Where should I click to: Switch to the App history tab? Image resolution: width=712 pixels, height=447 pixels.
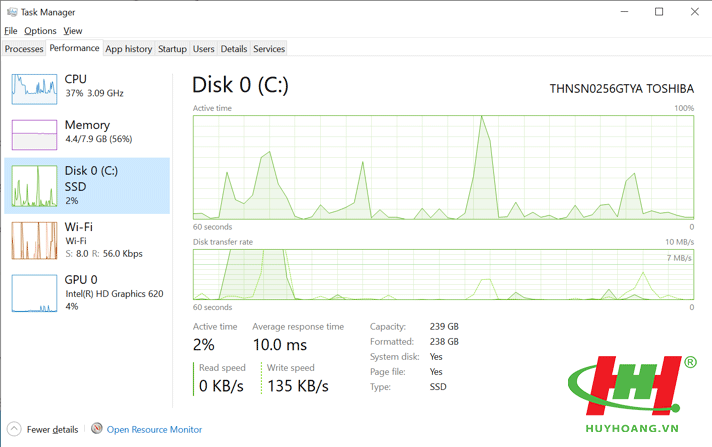point(129,48)
